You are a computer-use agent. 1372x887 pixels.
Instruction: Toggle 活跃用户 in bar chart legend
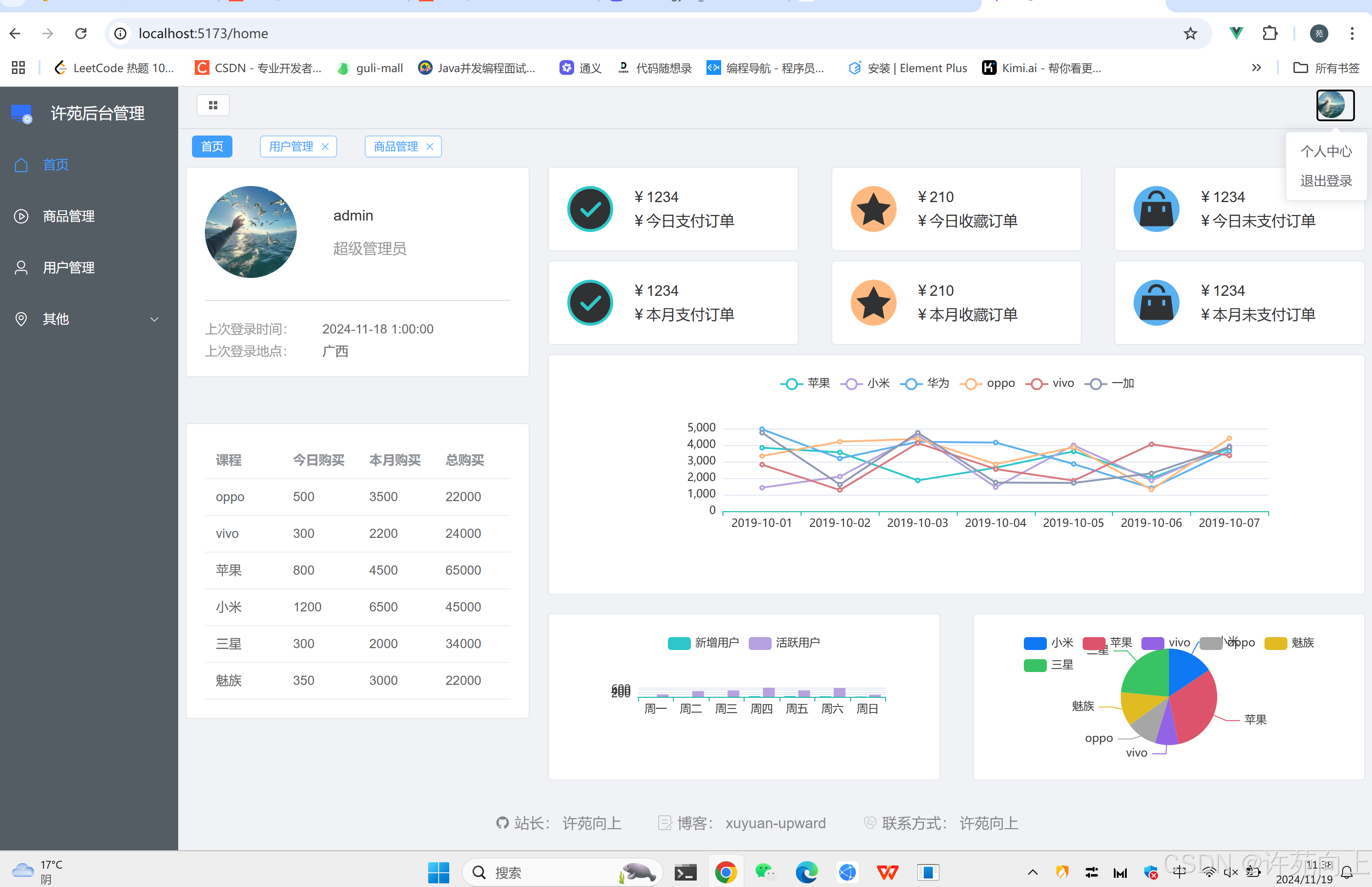click(784, 643)
